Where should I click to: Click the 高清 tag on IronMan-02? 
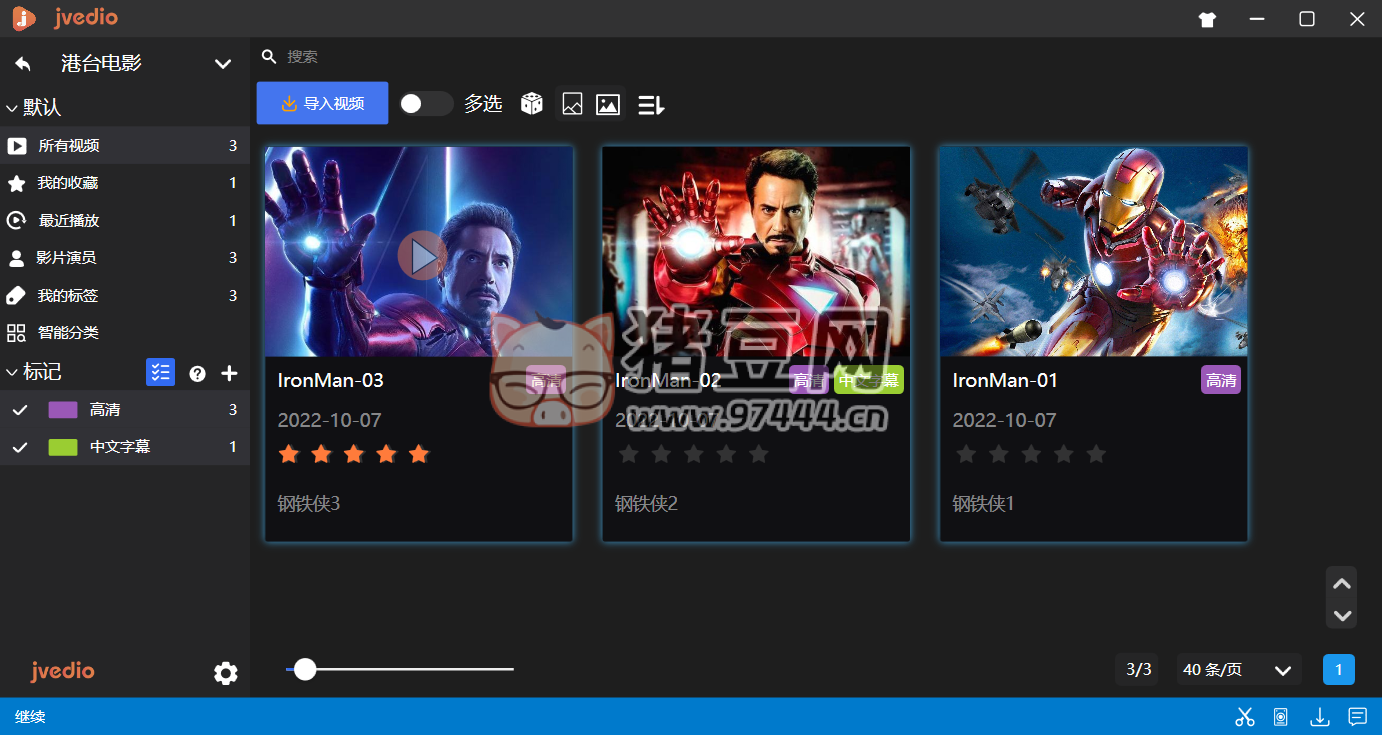pos(809,380)
